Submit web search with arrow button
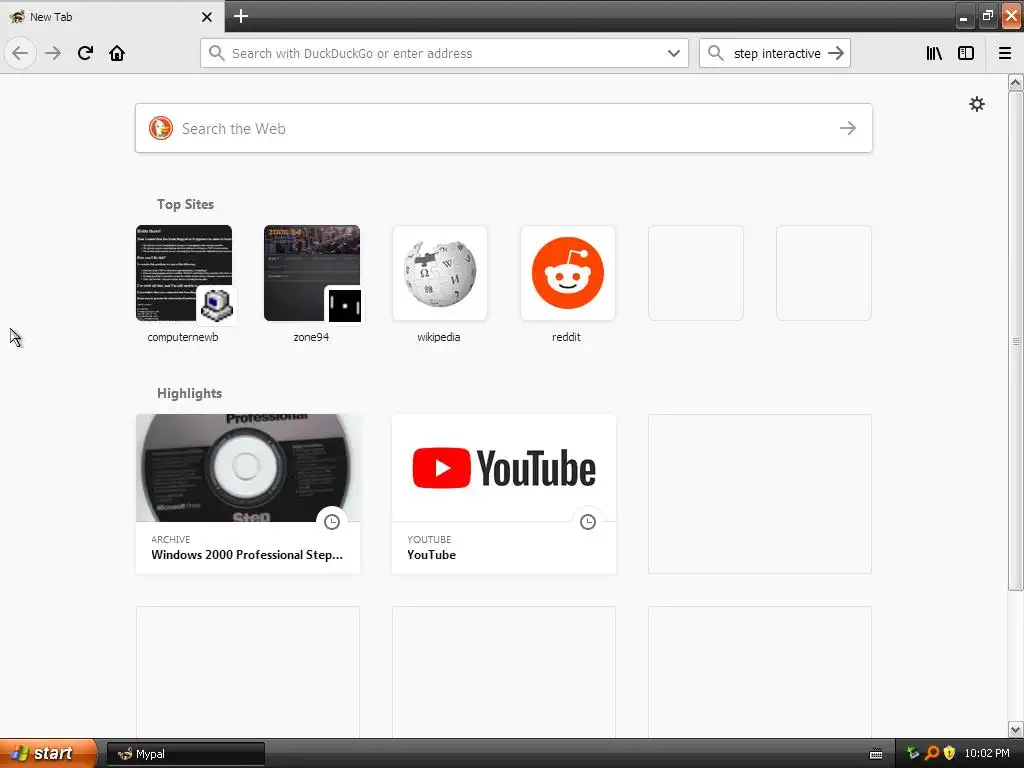 coord(848,128)
